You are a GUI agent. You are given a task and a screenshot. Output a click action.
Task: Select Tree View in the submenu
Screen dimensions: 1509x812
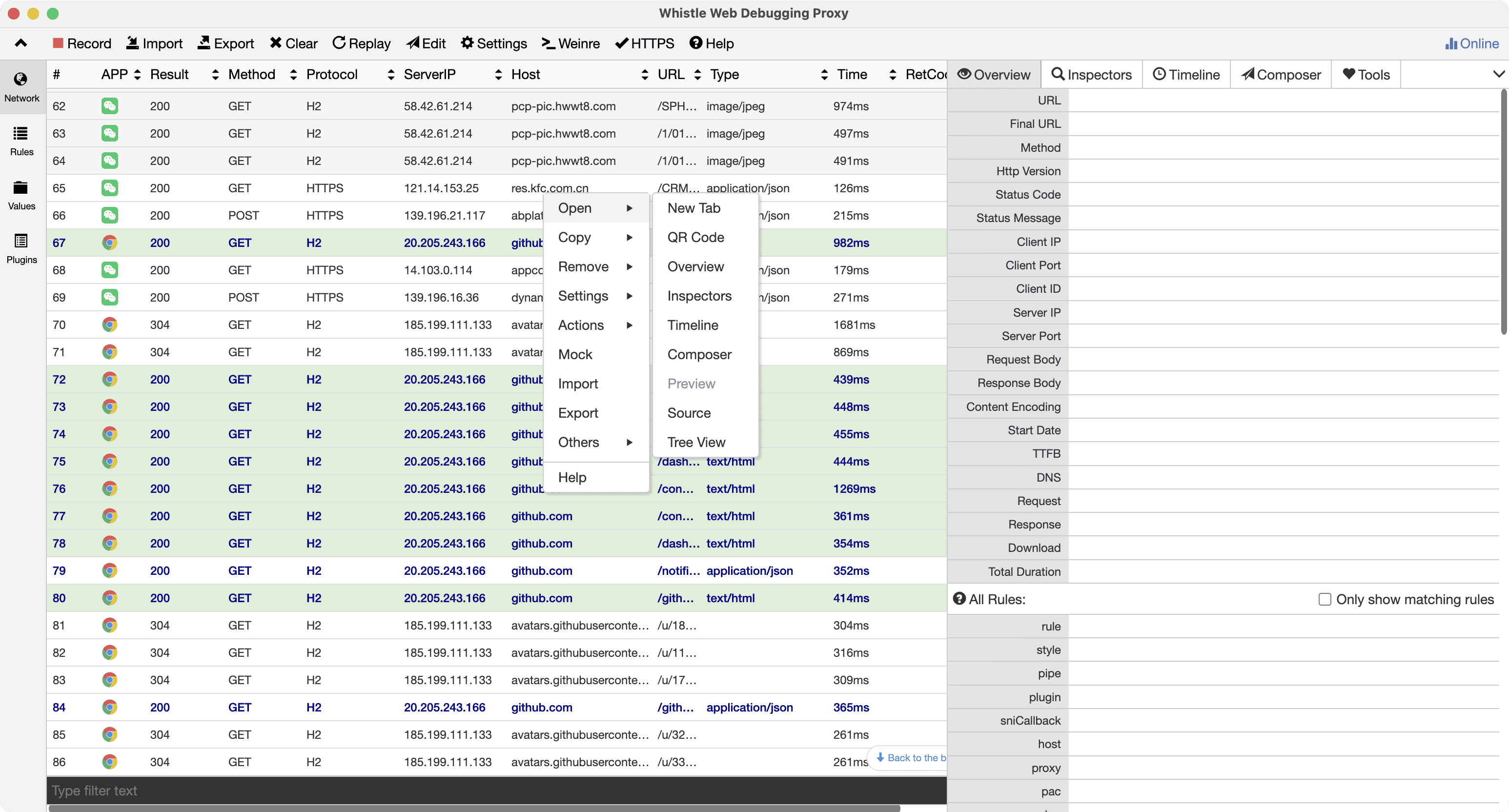point(705,442)
